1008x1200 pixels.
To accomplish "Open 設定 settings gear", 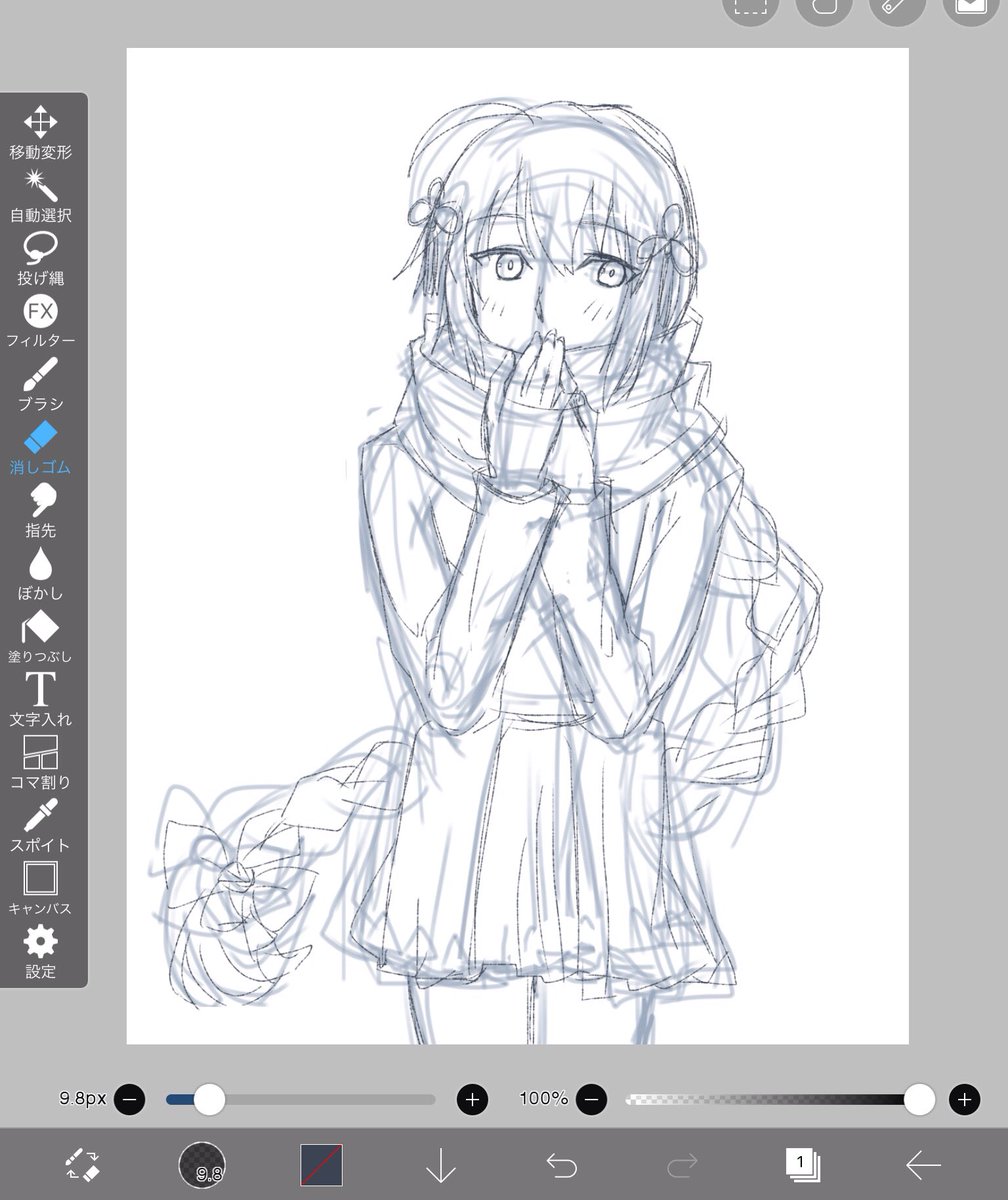I will (x=41, y=951).
